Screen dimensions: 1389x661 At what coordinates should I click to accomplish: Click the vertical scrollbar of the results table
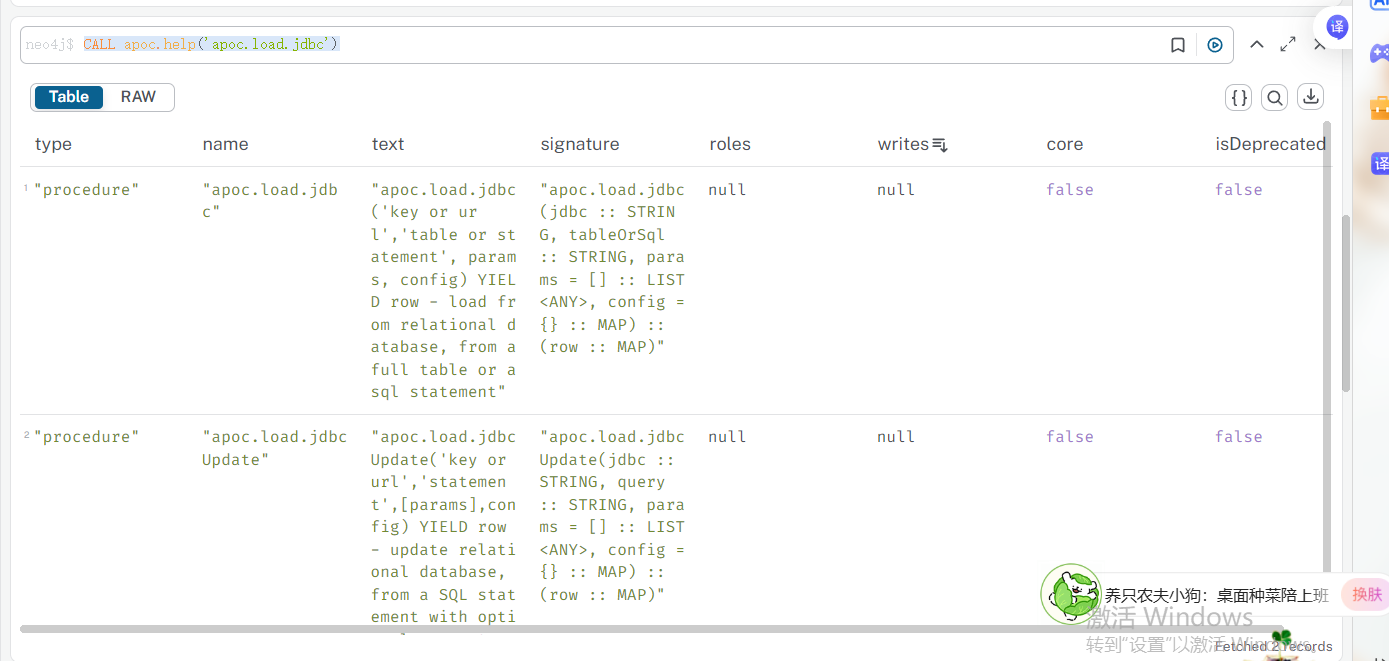pyautogui.click(x=1327, y=300)
